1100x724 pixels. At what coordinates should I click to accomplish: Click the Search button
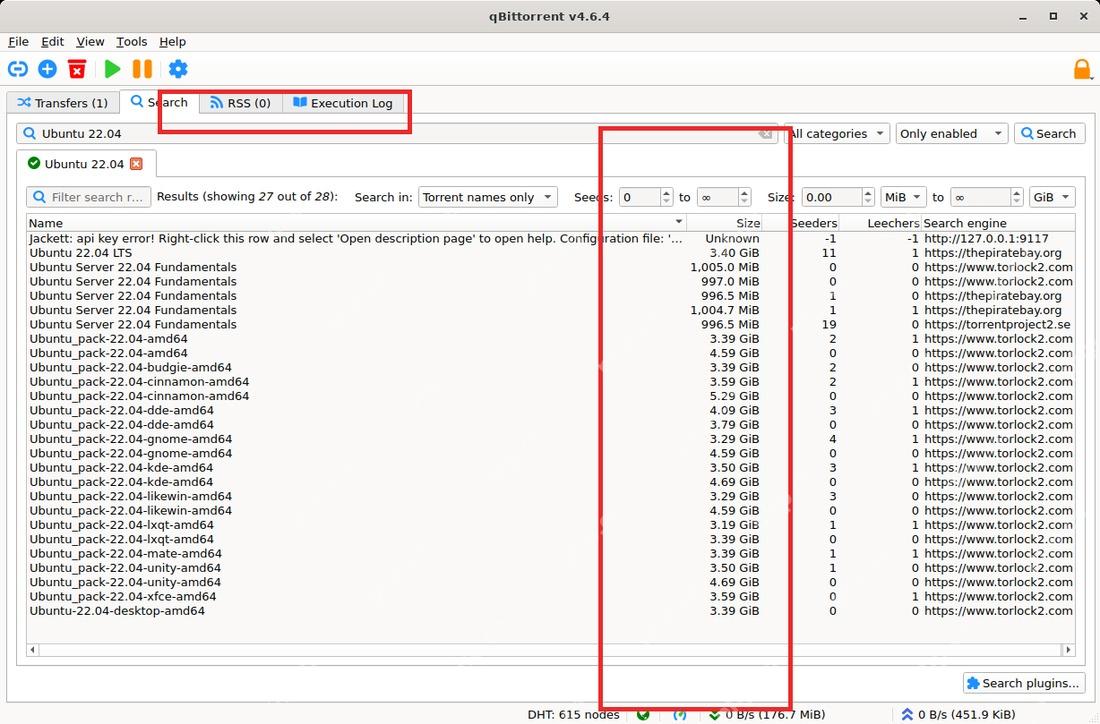pos(1049,133)
